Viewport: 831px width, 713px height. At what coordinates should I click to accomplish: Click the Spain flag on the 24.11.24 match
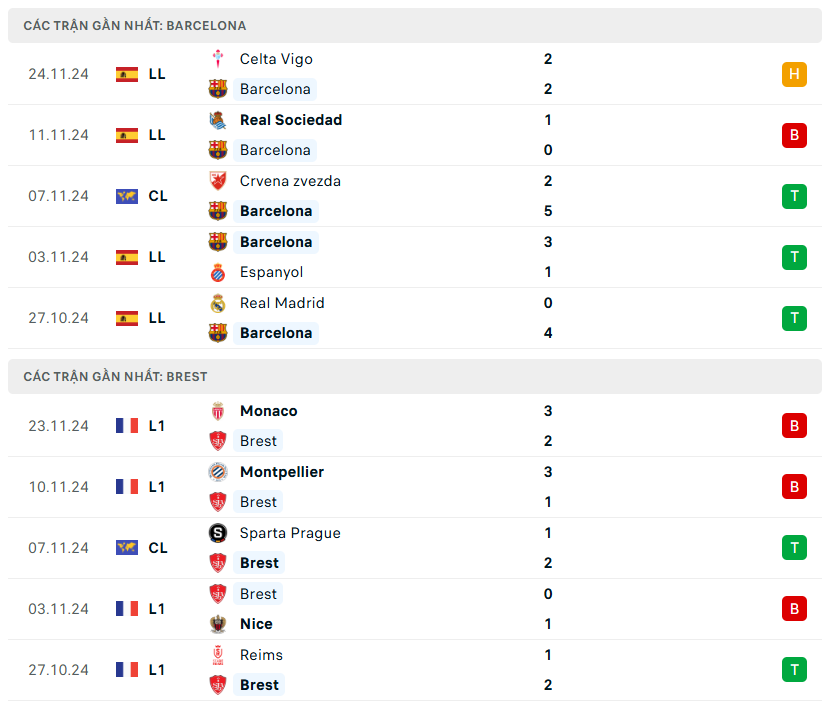coord(127,74)
